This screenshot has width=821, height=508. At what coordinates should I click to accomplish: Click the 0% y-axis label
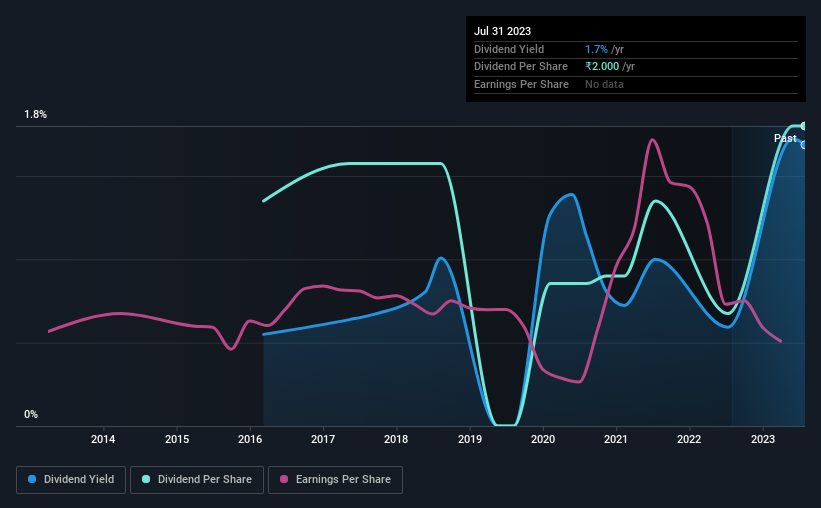[31, 414]
